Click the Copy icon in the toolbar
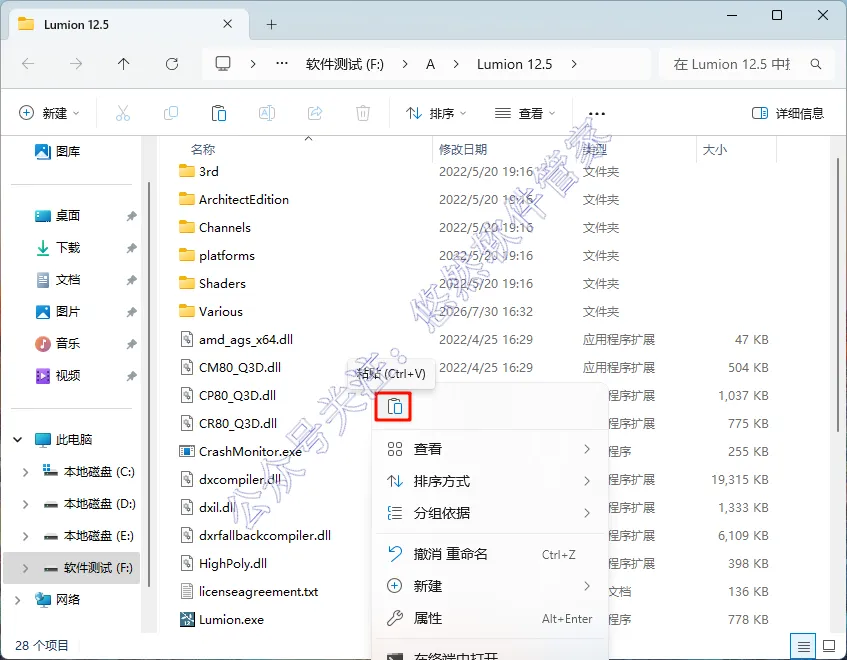Screen dimensions: 847x660 click(x=171, y=113)
